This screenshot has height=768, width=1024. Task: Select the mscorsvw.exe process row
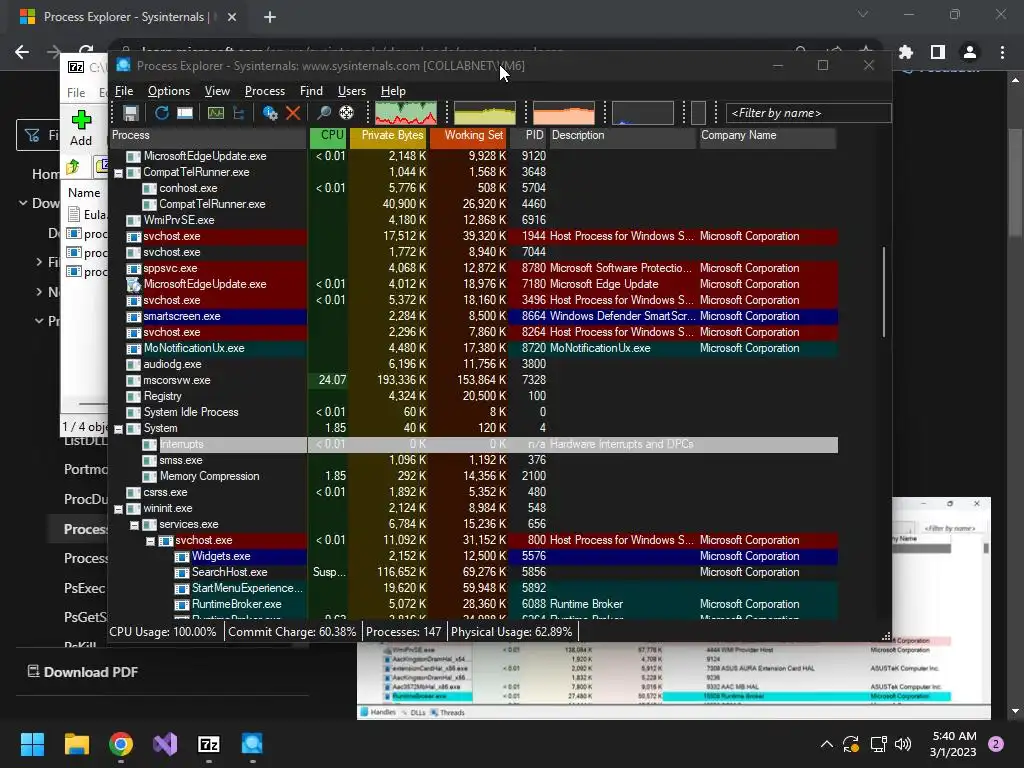pos(473,380)
